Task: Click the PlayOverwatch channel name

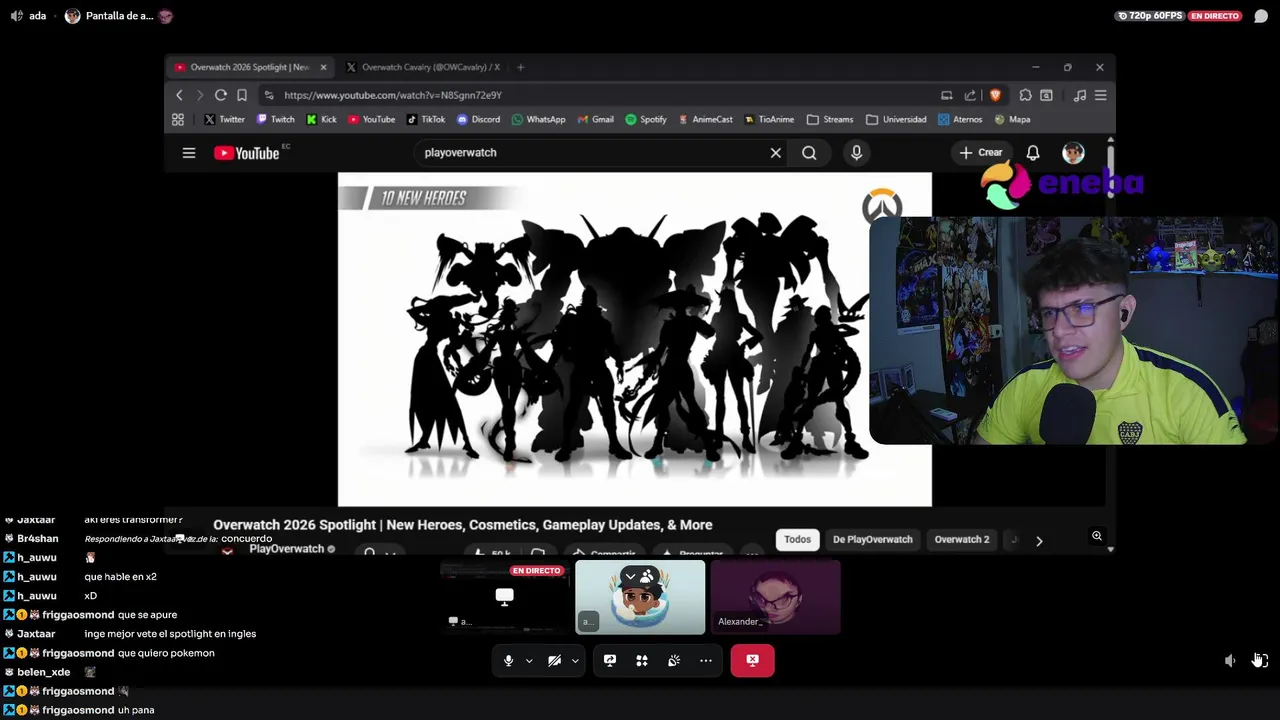Action: tap(287, 549)
